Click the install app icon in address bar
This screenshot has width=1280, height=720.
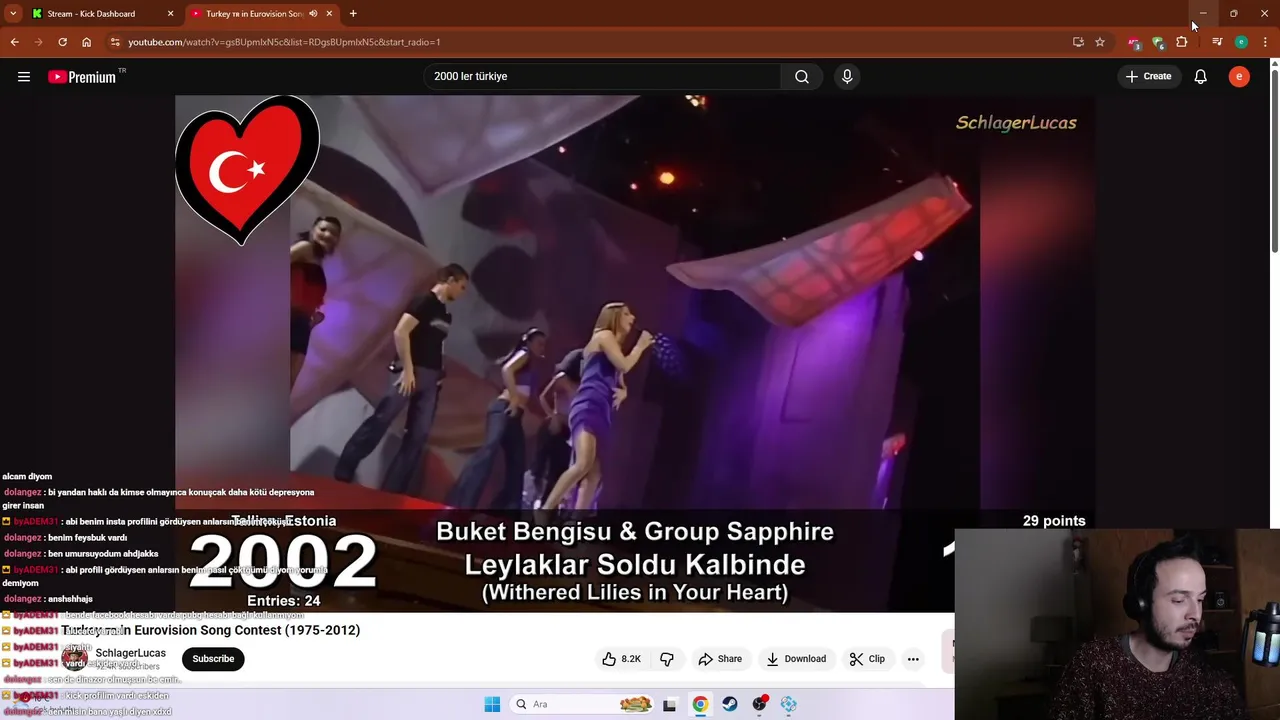1078,42
